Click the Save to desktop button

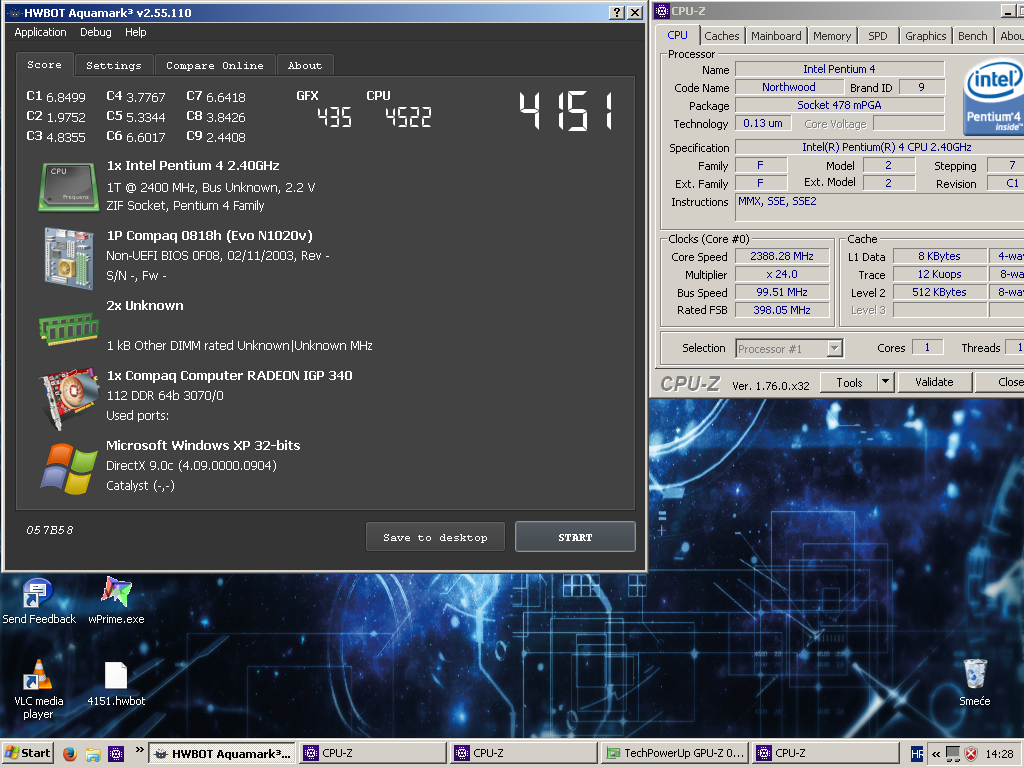[x=435, y=537]
